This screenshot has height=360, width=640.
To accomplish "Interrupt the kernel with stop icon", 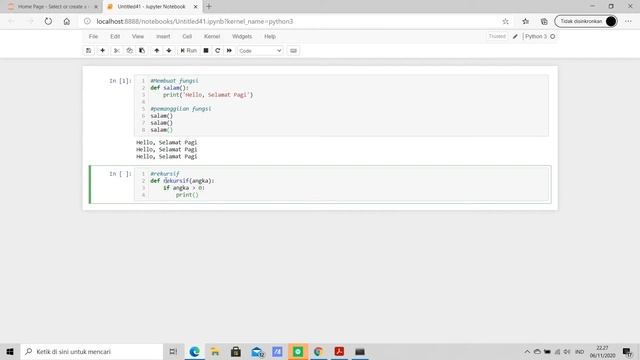I will [x=206, y=51].
